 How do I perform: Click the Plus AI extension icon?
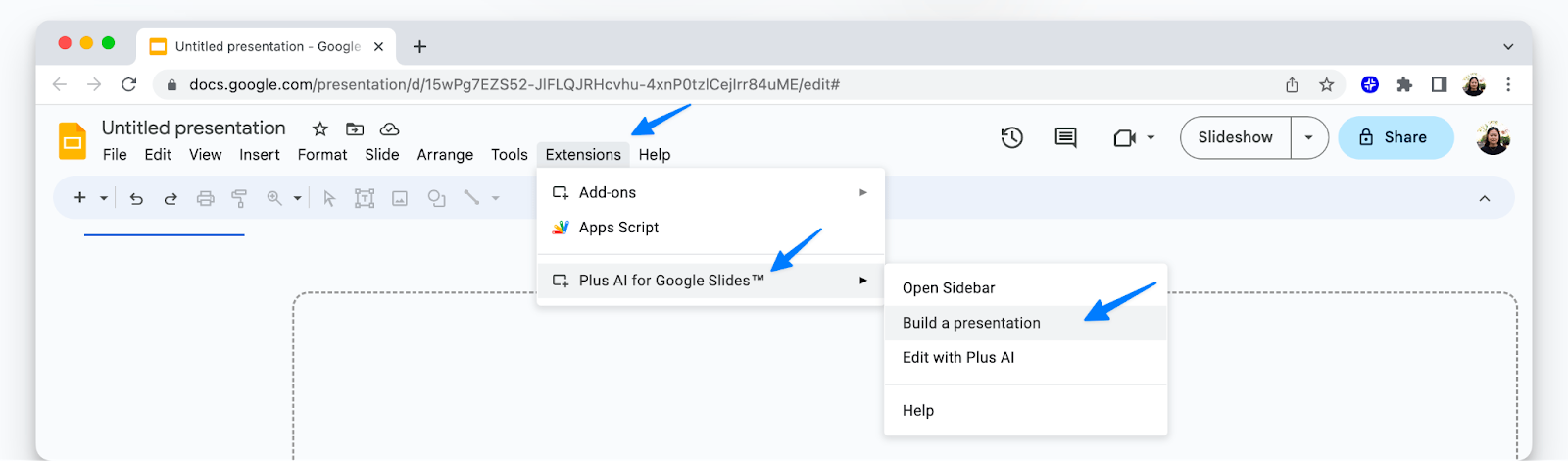1370,84
